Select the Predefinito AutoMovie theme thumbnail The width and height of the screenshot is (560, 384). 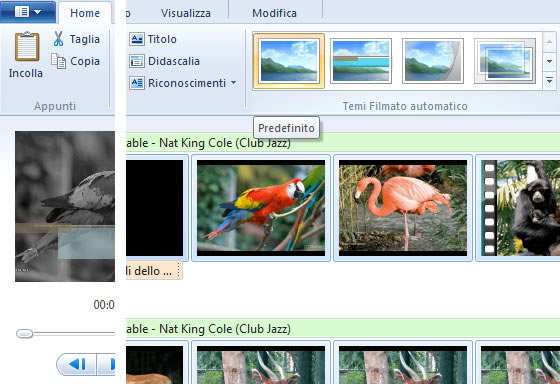289,61
